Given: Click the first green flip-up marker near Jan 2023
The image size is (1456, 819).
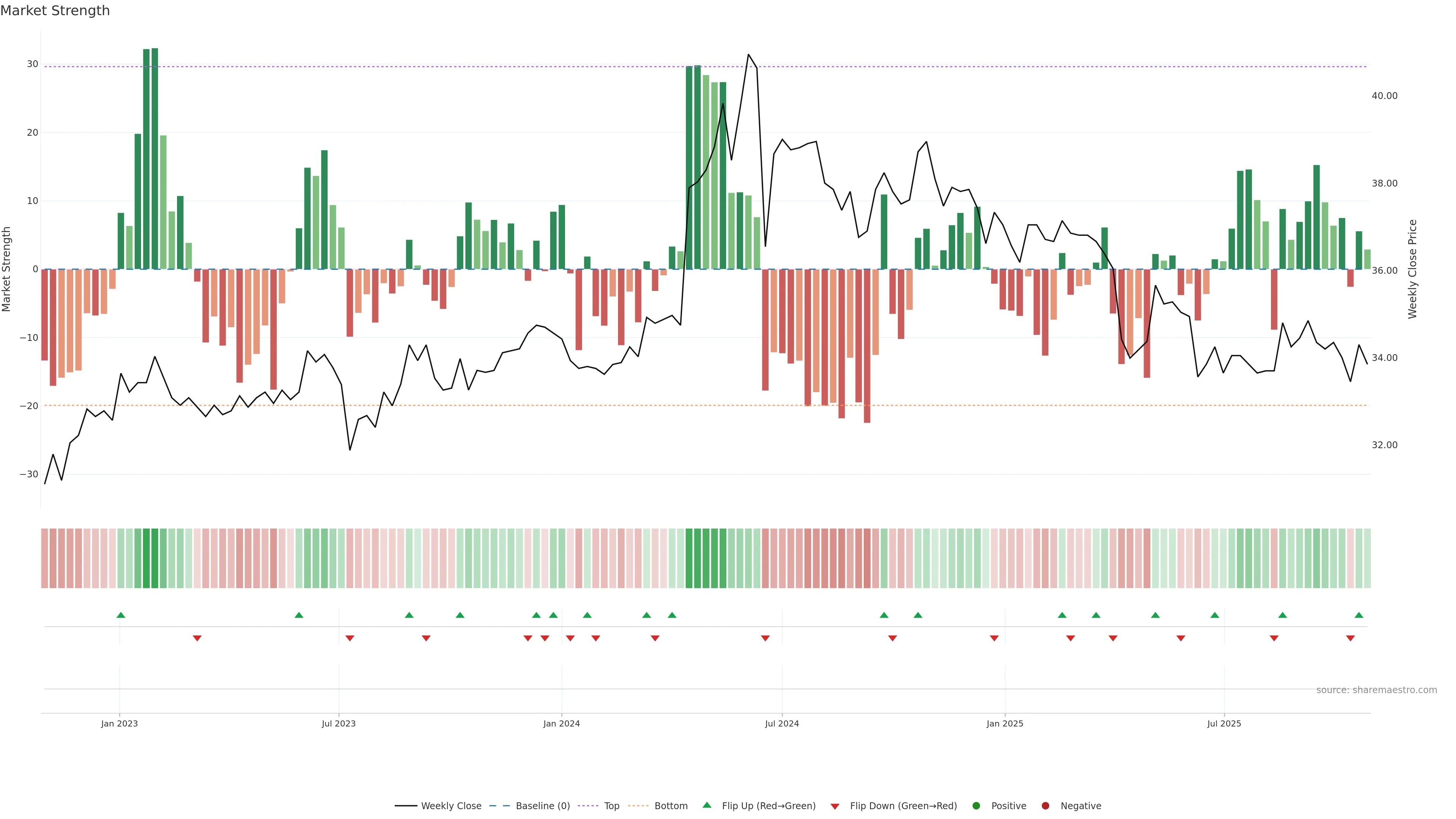Looking at the screenshot, I should pyautogui.click(x=121, y=615).
